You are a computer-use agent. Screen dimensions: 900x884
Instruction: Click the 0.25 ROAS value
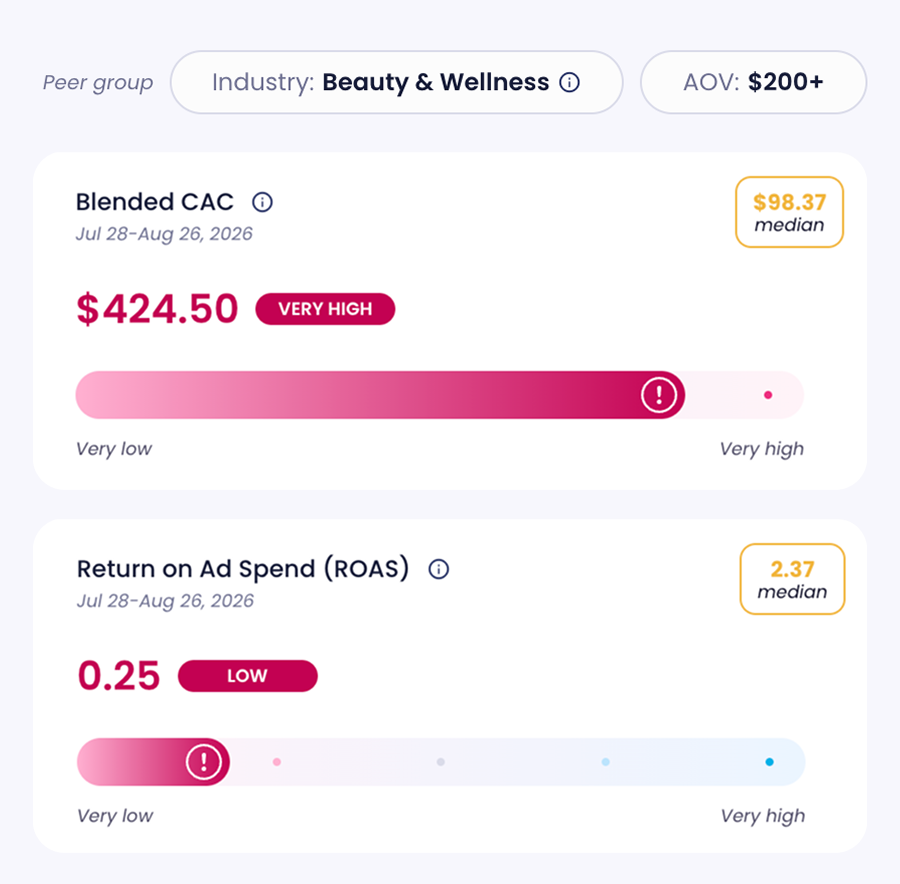[x=119, y=676]
